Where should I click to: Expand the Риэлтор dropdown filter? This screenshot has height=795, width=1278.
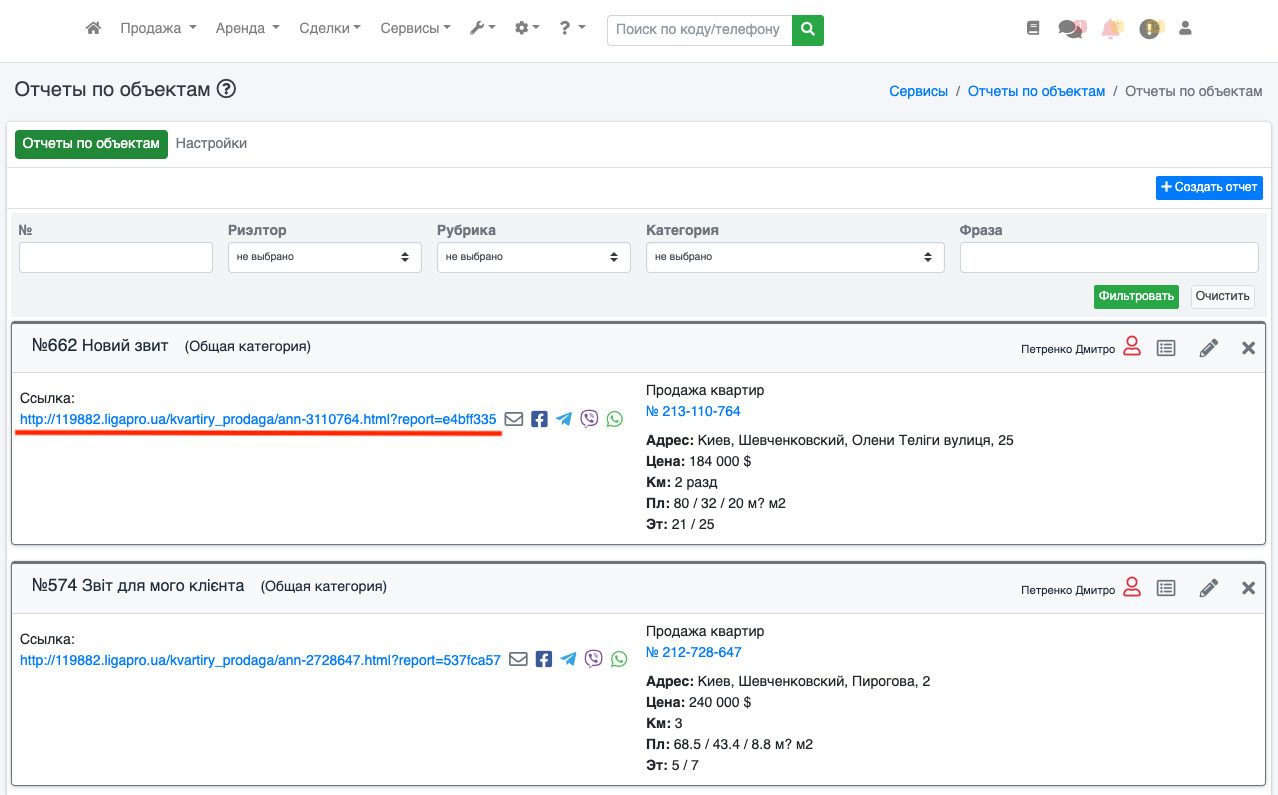(x=324, y=257)
